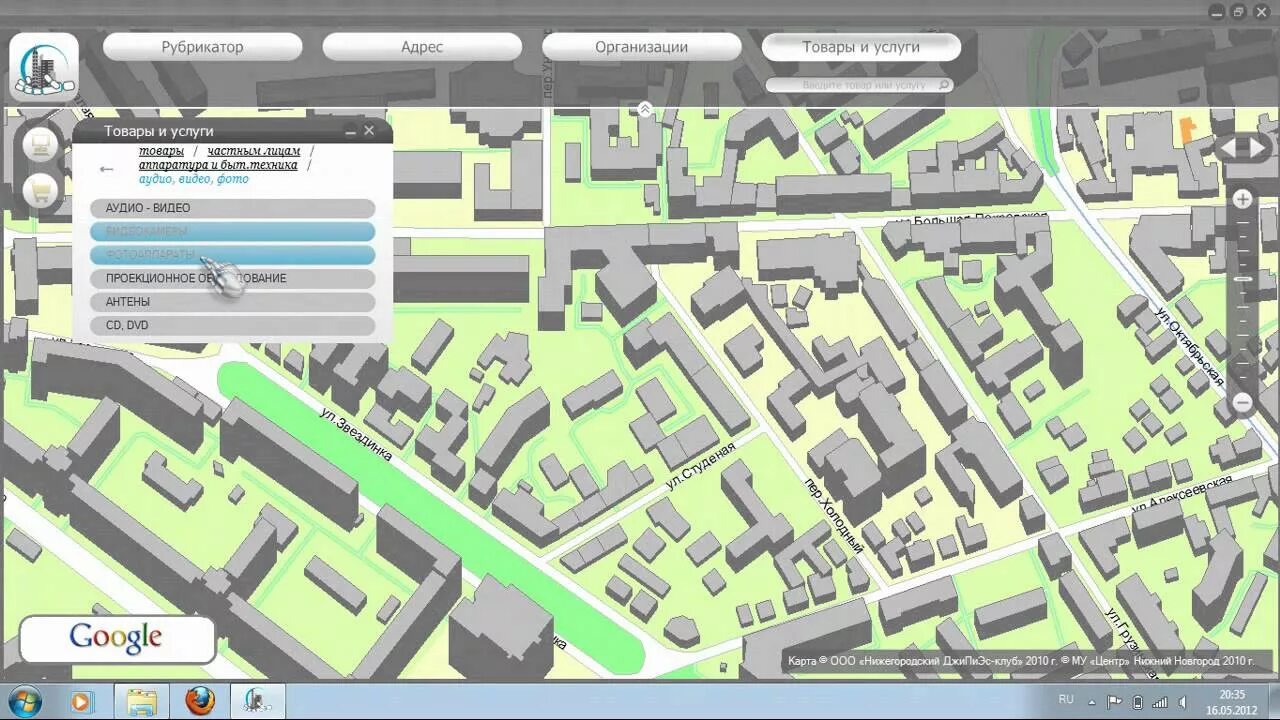Click the Google logo box

click(116, 639)
